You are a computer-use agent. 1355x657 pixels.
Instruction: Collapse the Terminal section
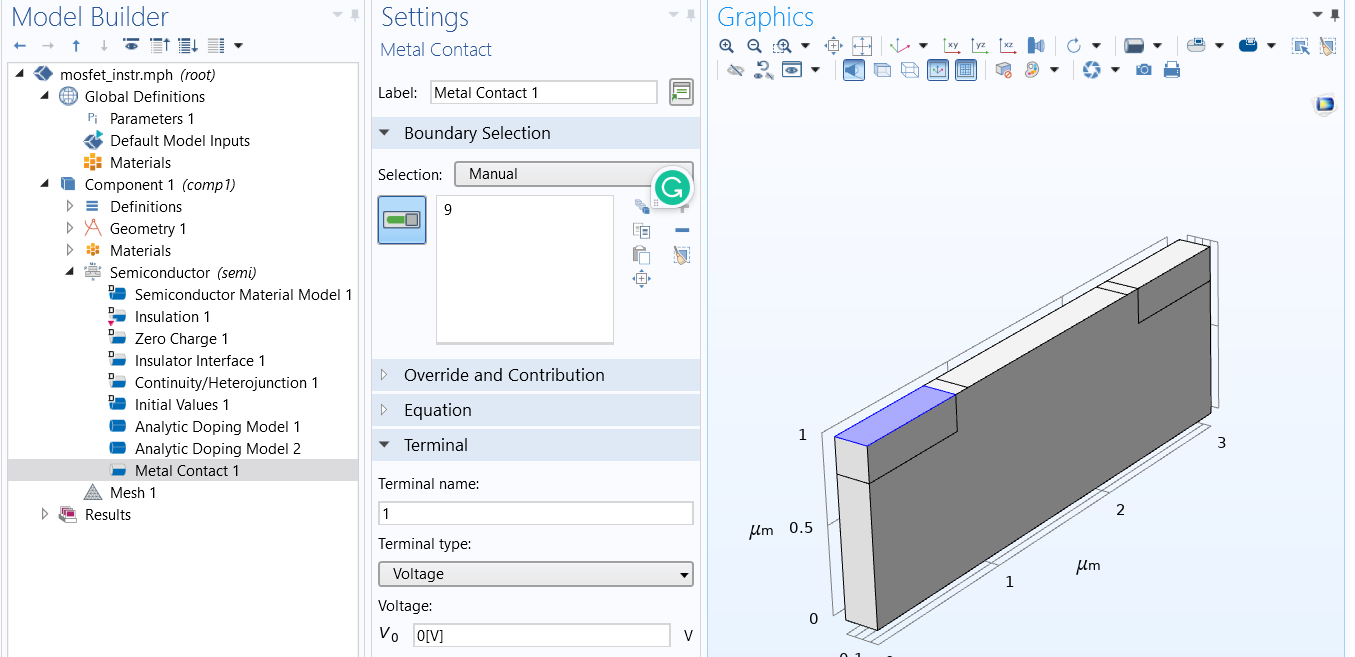coord(384,445)
